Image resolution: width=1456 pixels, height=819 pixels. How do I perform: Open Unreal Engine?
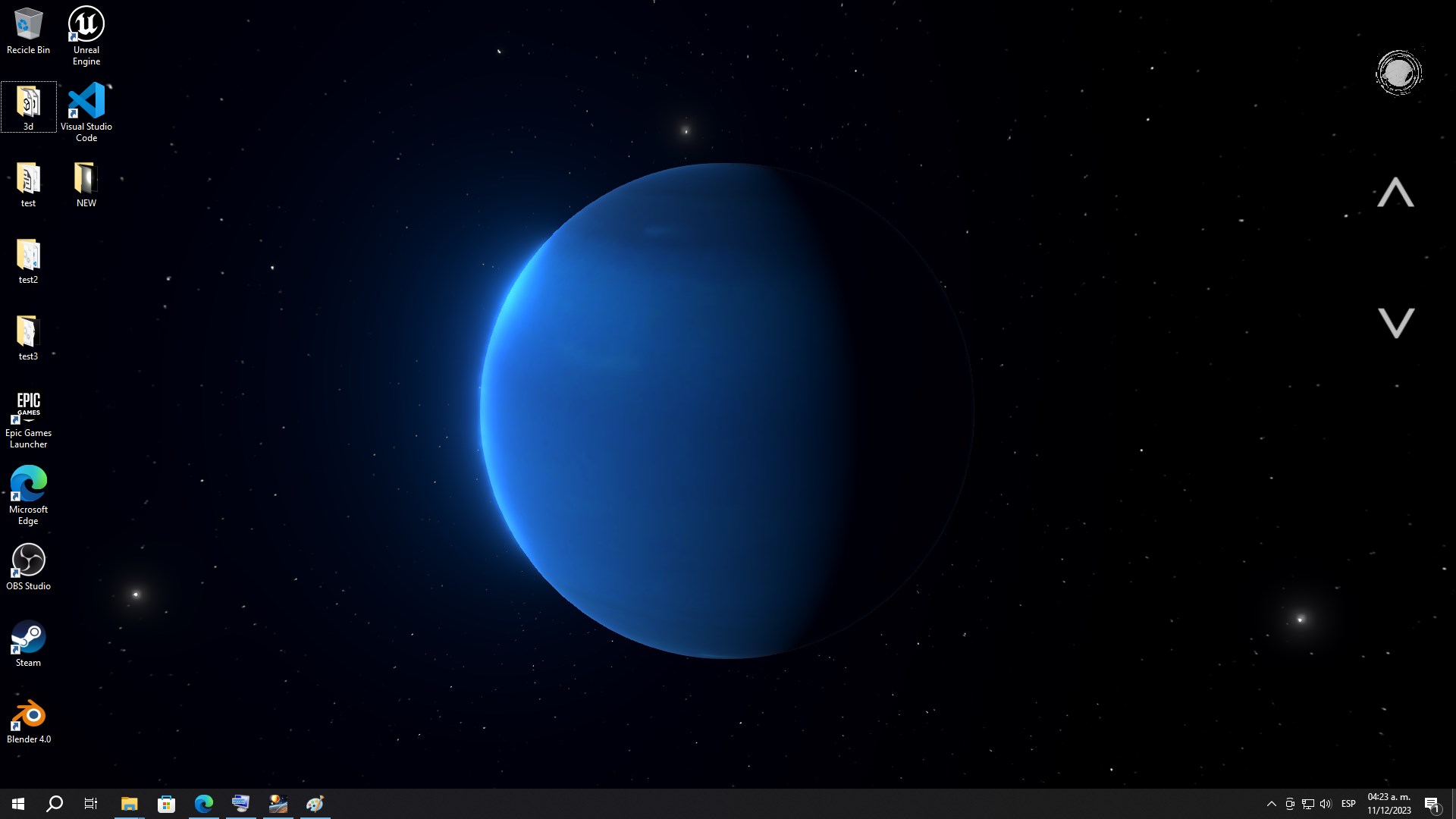[86, 23]
